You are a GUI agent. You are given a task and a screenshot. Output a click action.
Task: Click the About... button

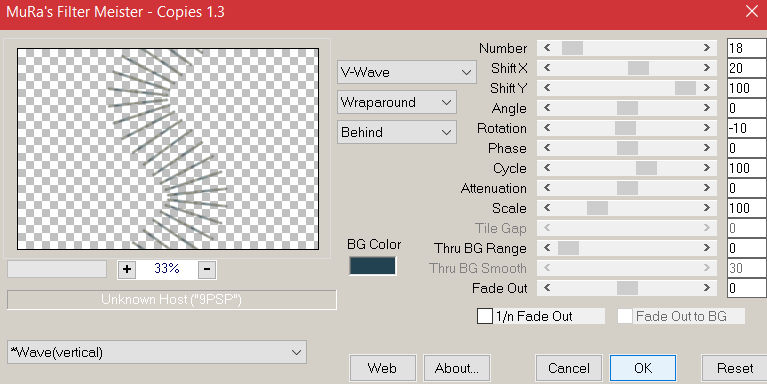[x=456, y=368]
